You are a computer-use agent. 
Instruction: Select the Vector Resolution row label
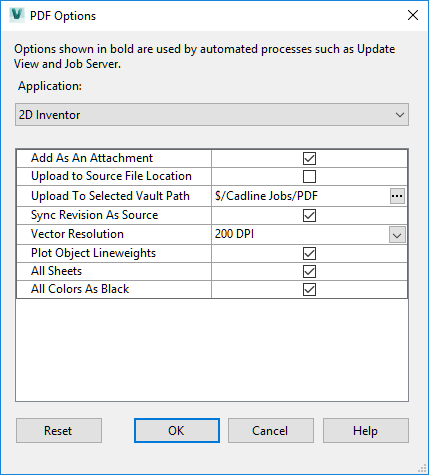[x=77, y=234]
